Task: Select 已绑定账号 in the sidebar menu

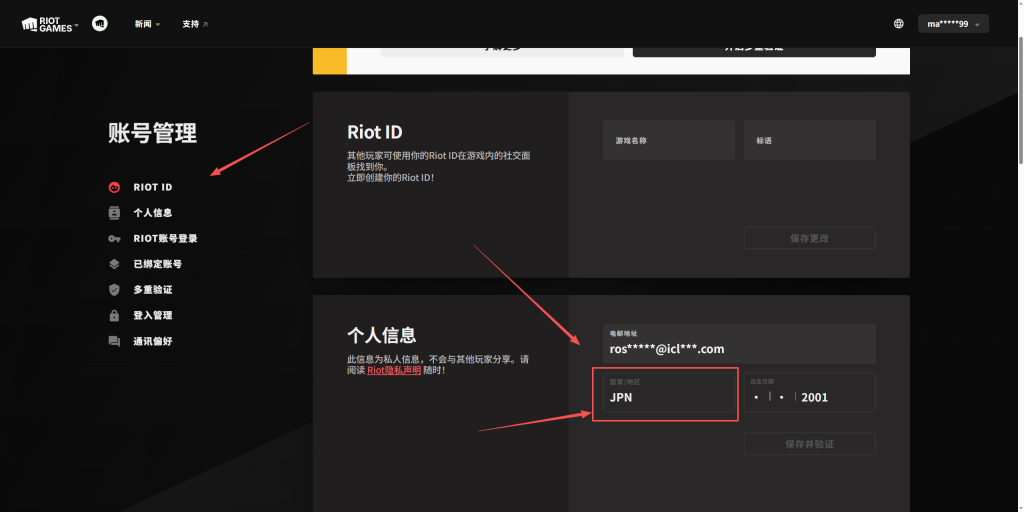Action: tap(157, 264)
